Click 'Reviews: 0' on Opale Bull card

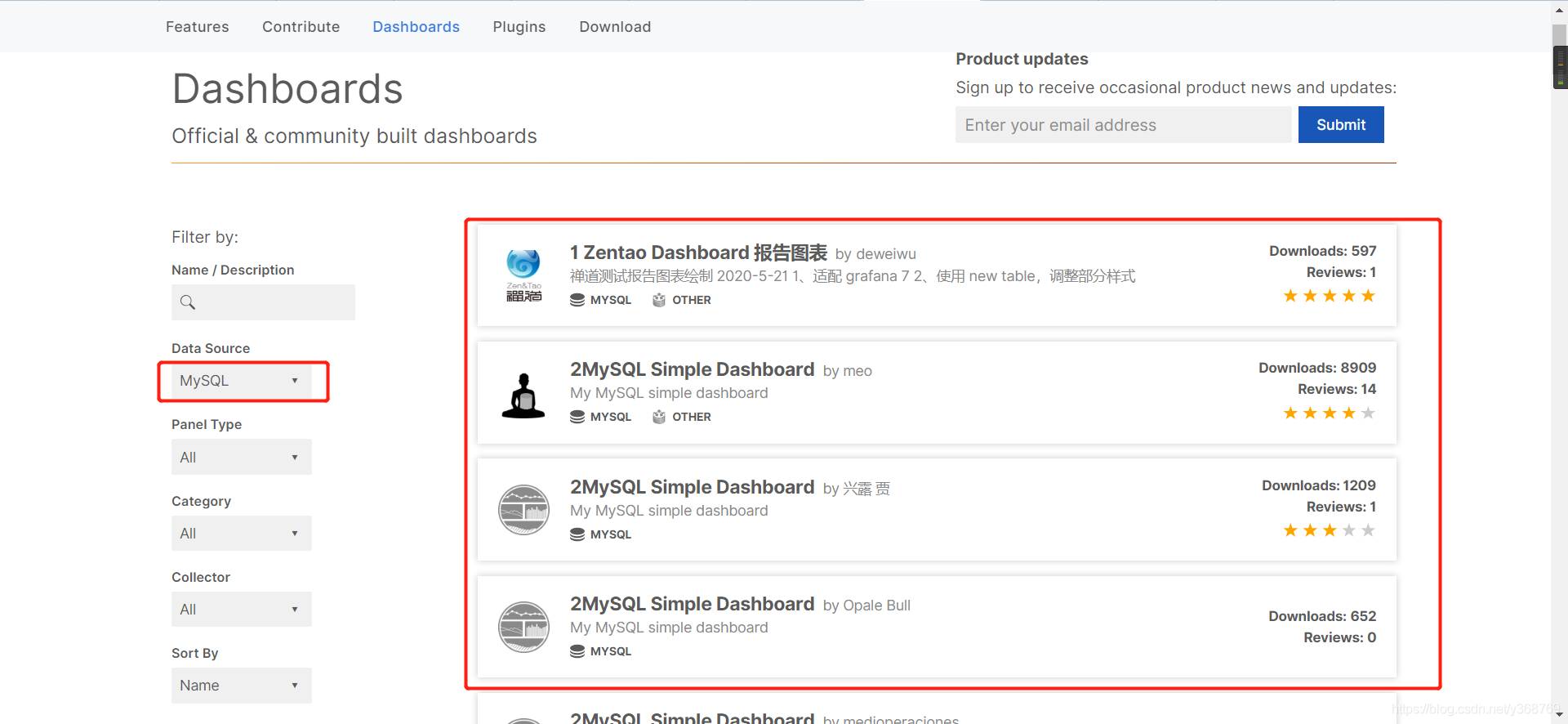1340,637
